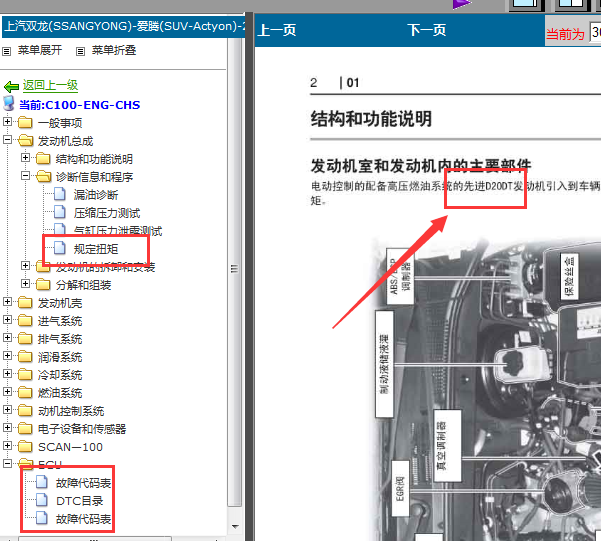Click the 菜单展开 text
The height and width of the screenshot is (541, 601).
[x=40, y=50]
